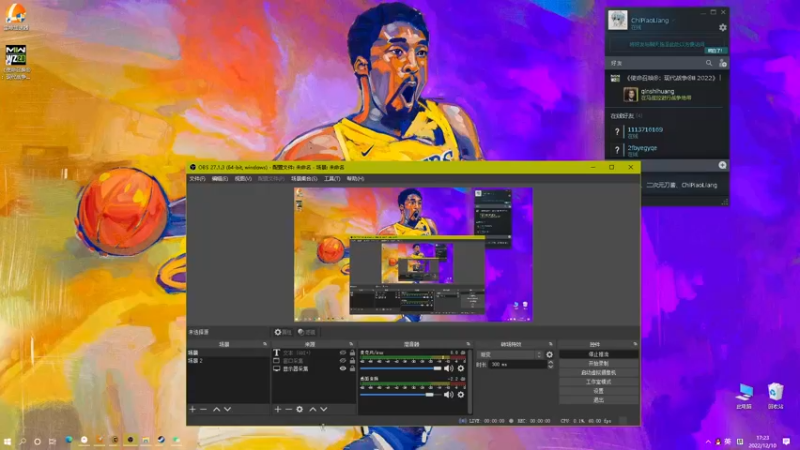Viewport: 800px width, 450px height.
Task: Open Settings from the OBS Controls panel
Action: point(598,391)
